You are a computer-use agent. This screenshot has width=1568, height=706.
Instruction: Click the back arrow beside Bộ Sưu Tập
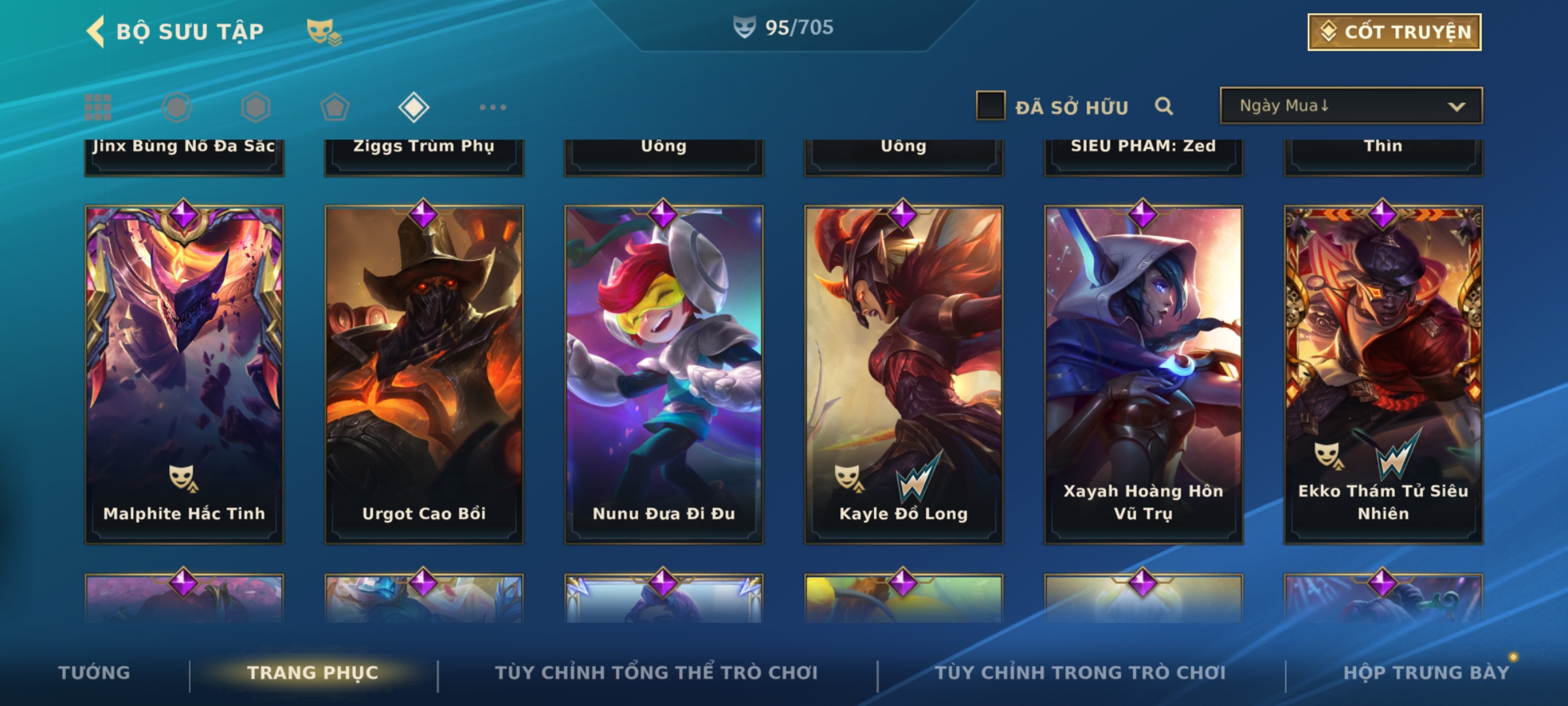tap(95, 31)
